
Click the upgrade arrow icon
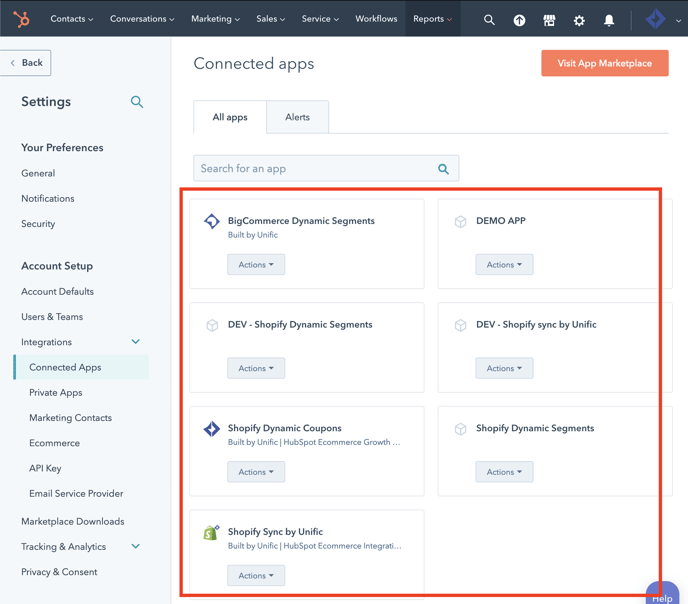tap(519, 20)
